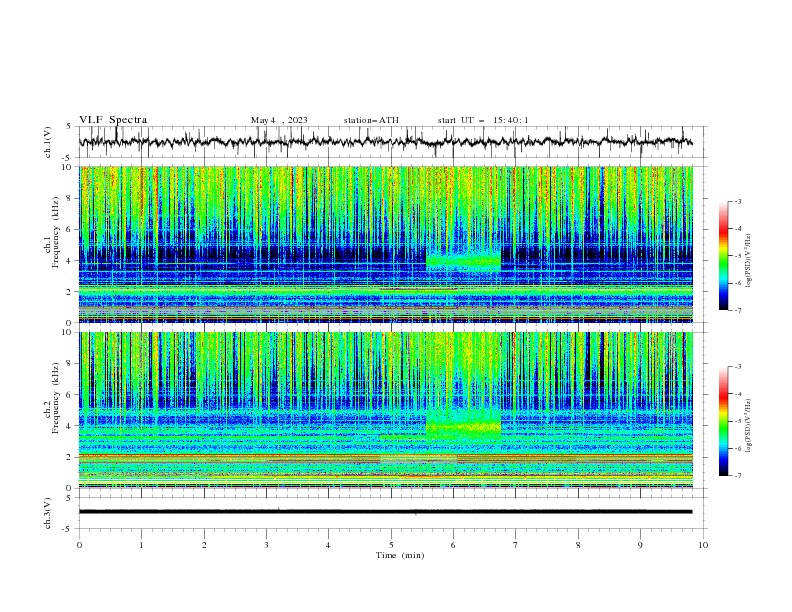The width and height of the screenshot is (792, 612).
Task: Click the ch.2 frequency axis tick "2"
Action: [x=71, y=457]
